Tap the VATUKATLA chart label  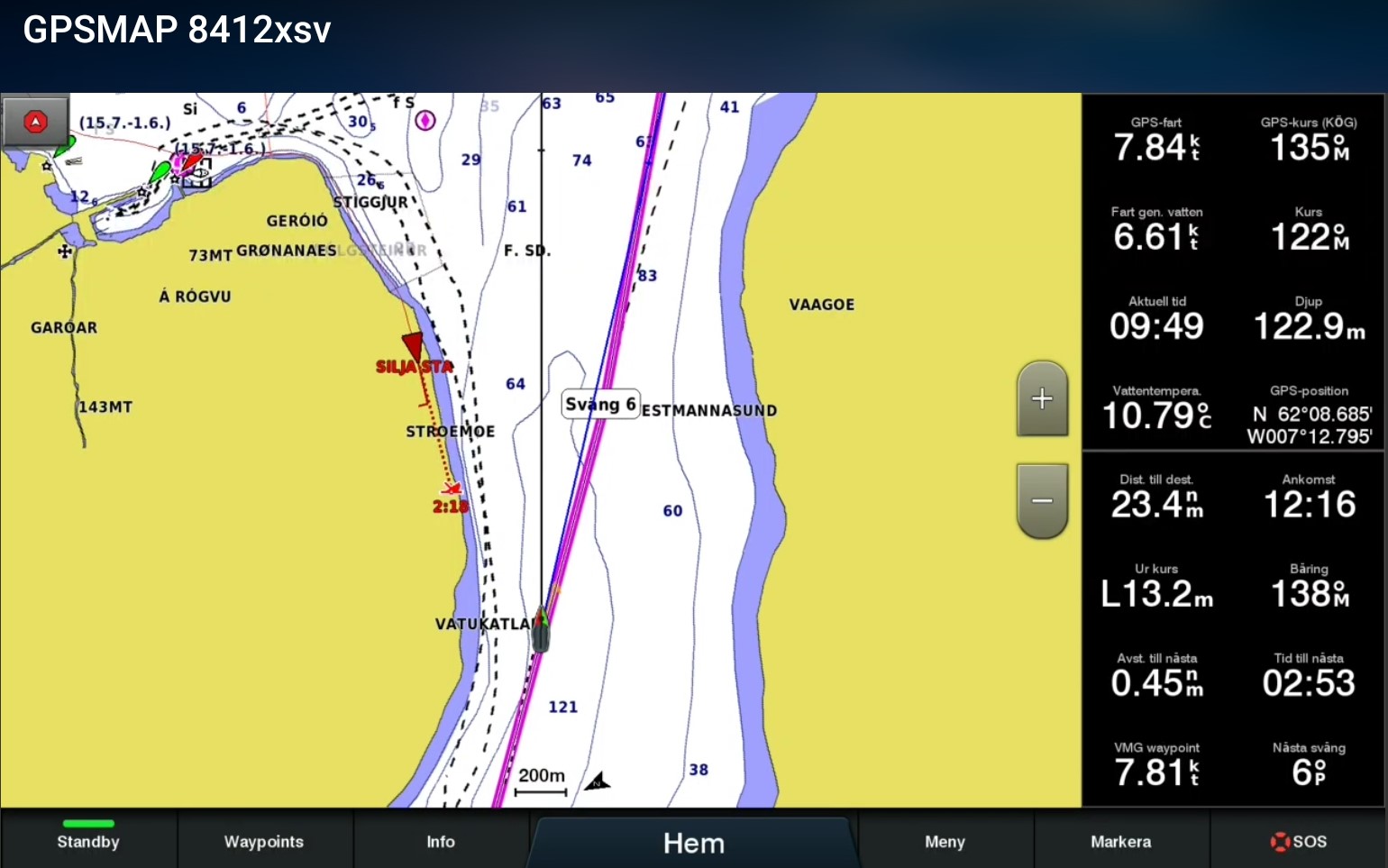484,624
